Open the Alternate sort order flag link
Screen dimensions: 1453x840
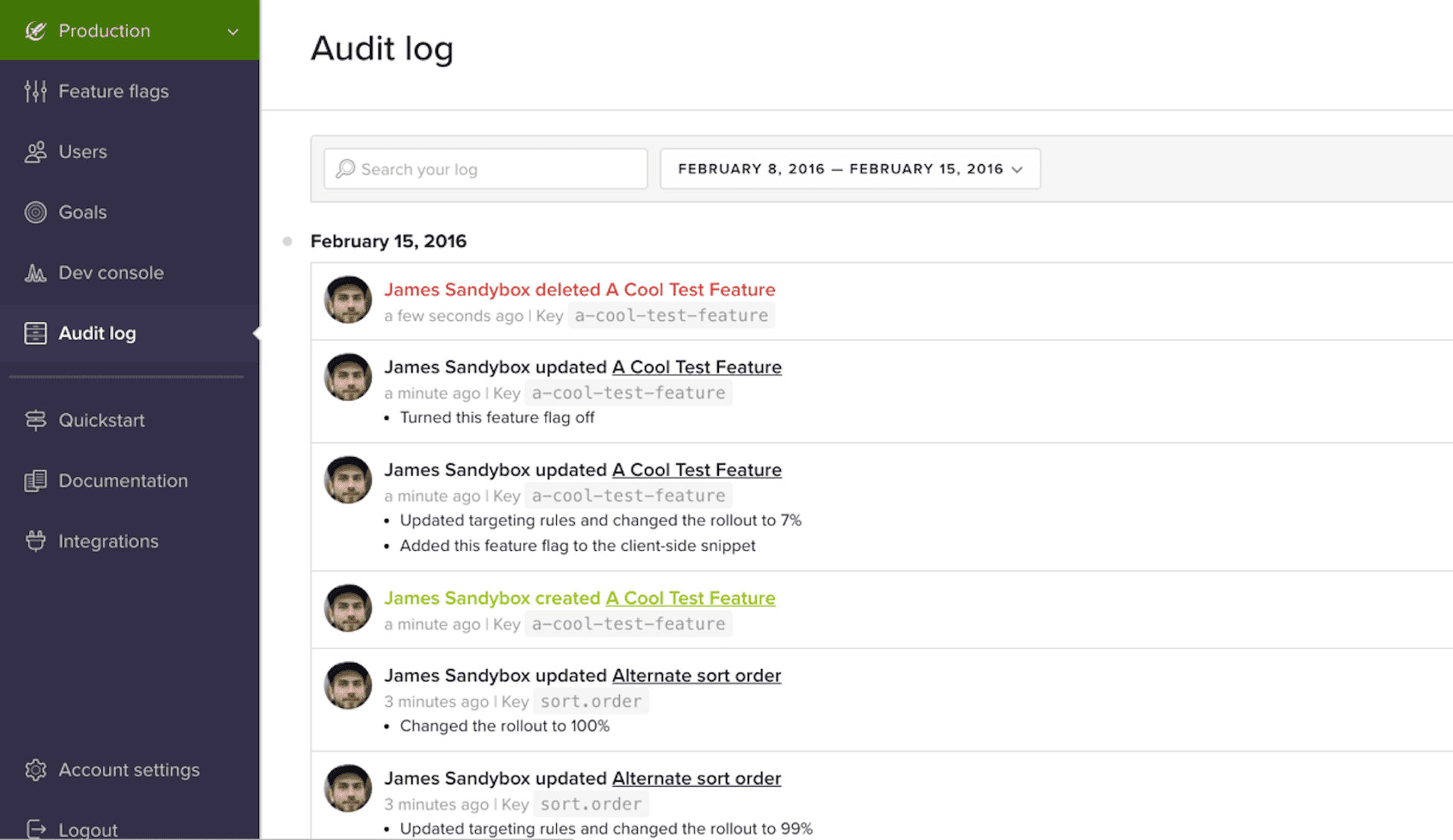pos(695,675)
